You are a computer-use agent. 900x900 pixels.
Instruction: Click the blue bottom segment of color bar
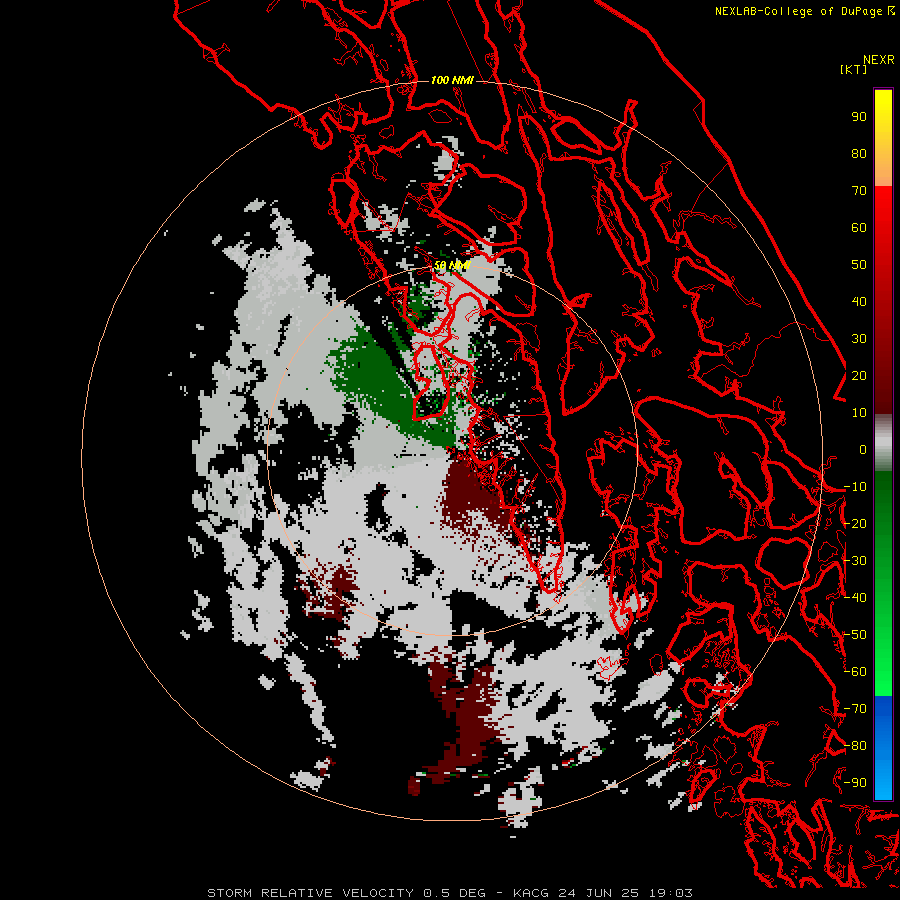click(883, 748)
